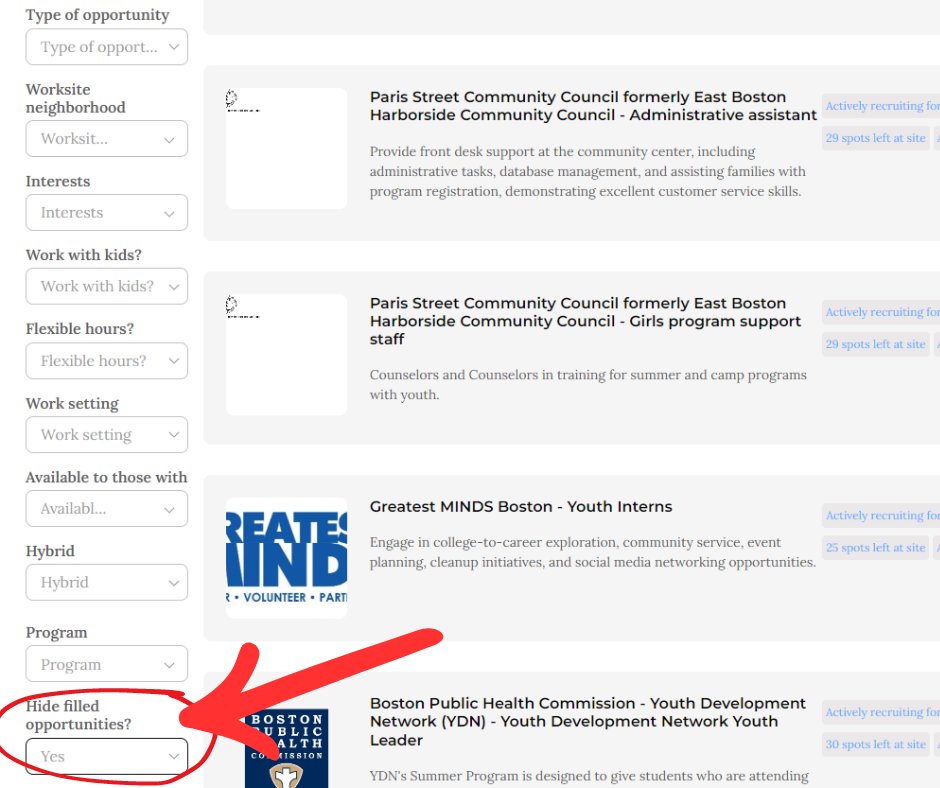Click the logo on the Girls program support staff card
Viewport: 940px width, 788px height.
286,354
